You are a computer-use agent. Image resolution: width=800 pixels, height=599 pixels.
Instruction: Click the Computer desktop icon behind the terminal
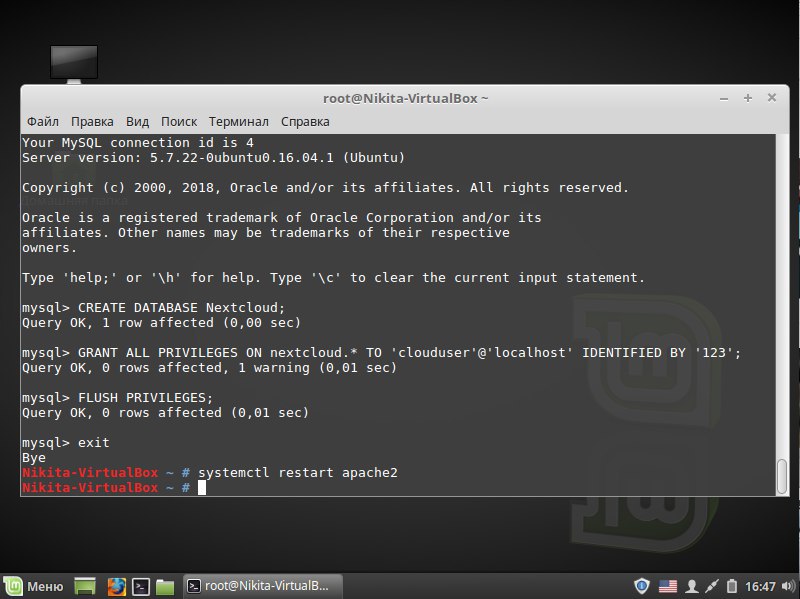[x=74, y=64]
